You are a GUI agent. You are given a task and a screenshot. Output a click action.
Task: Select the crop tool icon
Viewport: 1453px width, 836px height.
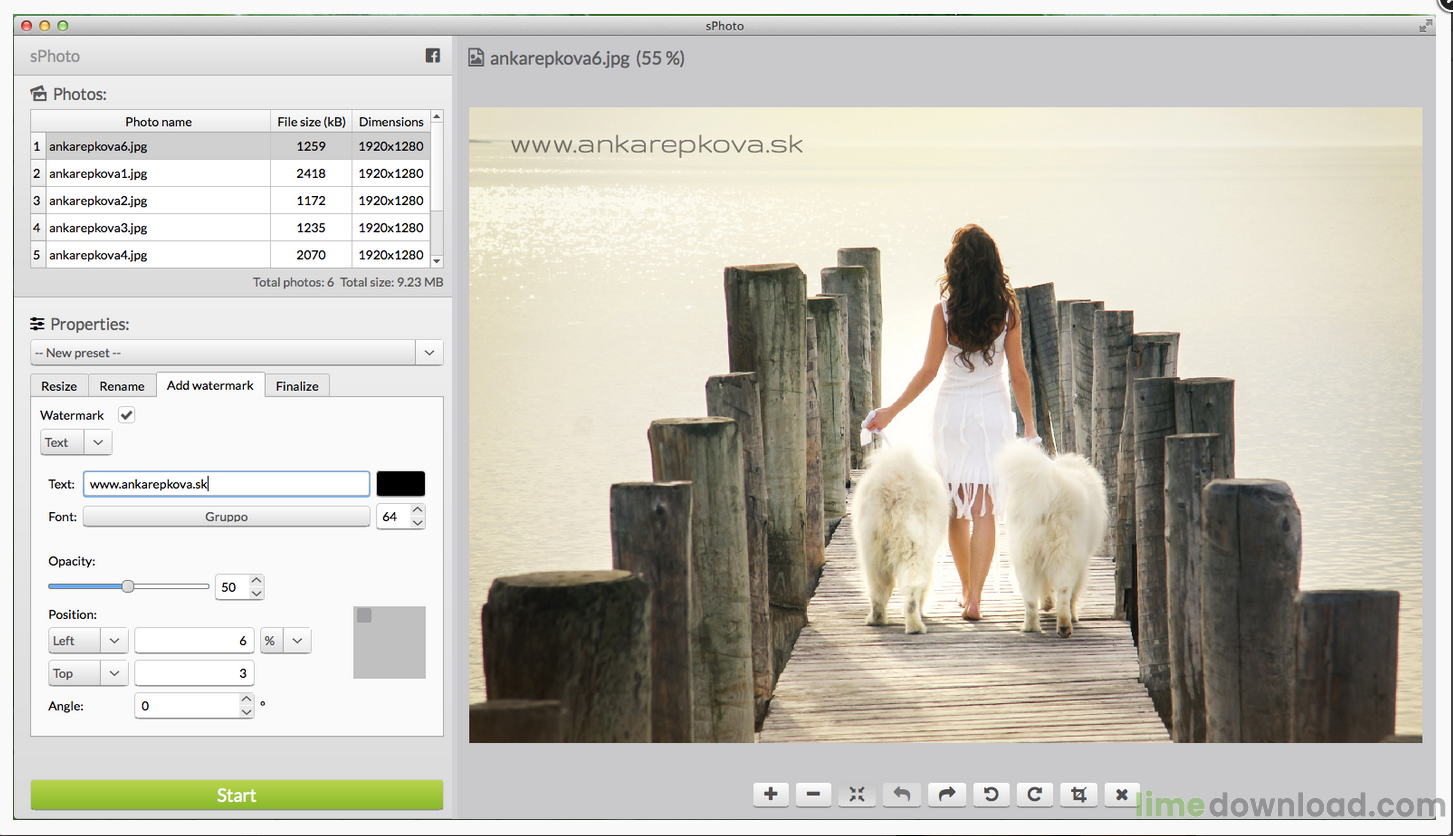1078,794
